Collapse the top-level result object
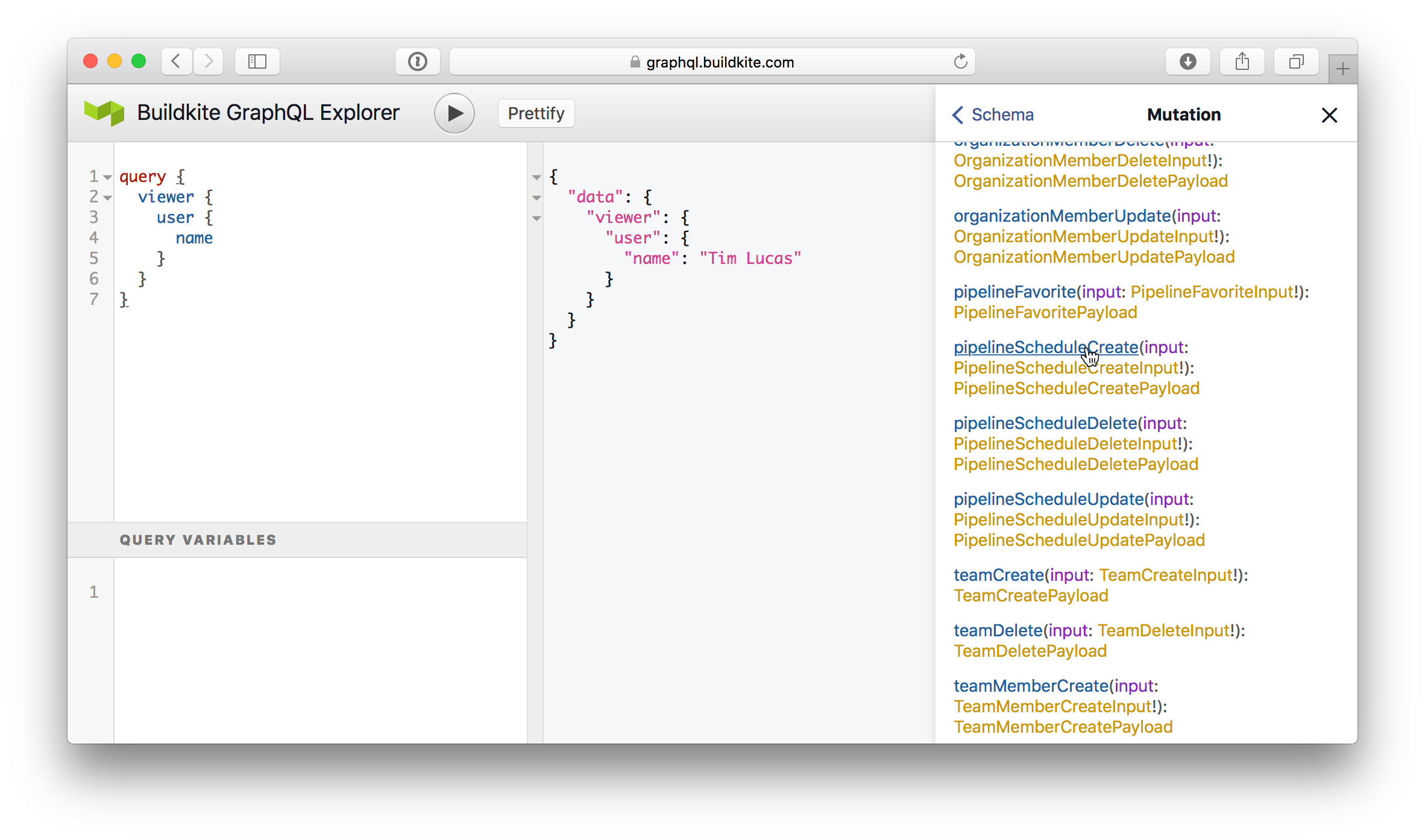The height and width of the screenshot is (840, 1425). pos(536,178)
